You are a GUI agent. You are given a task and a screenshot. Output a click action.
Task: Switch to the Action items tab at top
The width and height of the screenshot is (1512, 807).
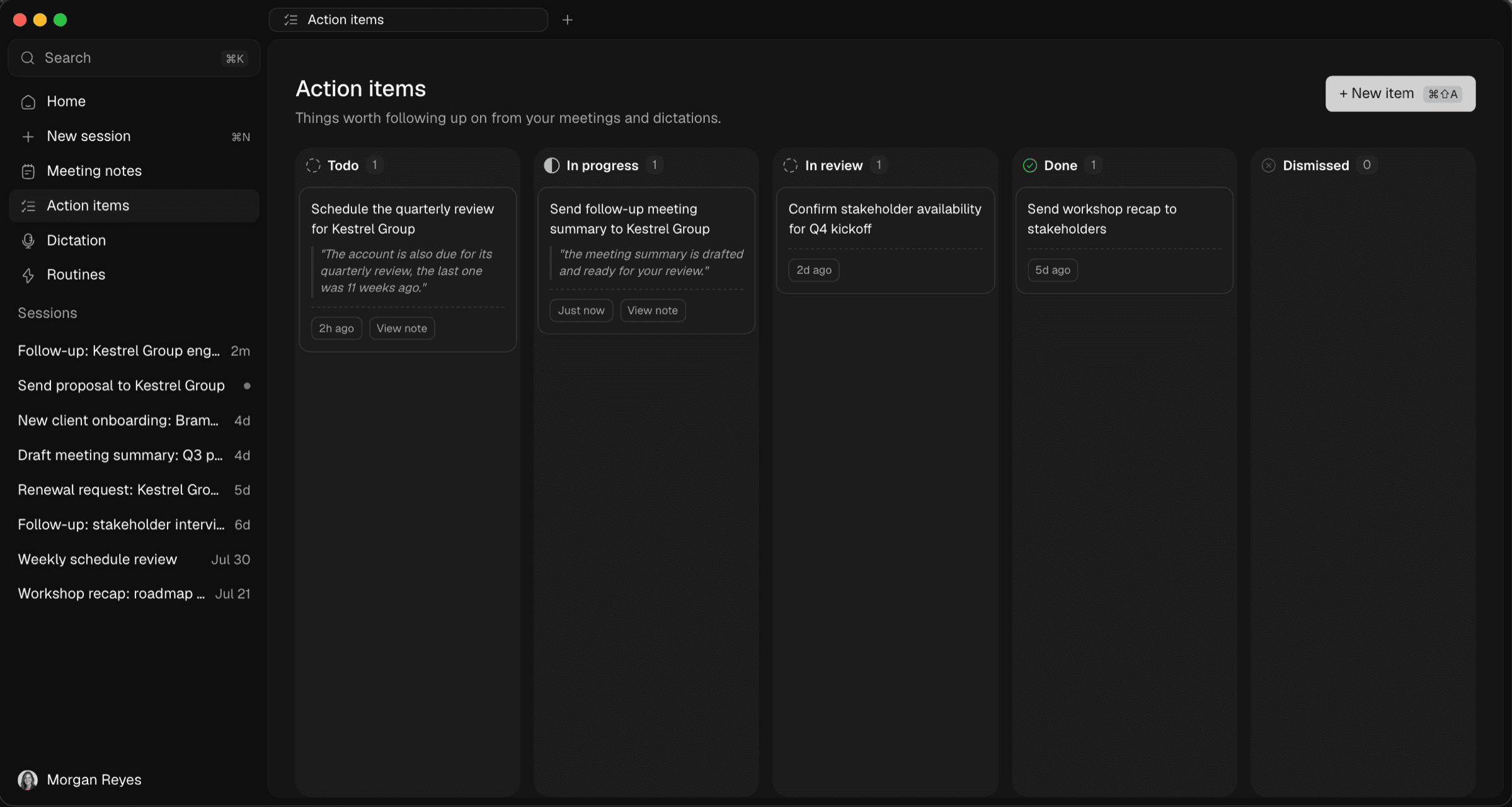click(408, 20)
